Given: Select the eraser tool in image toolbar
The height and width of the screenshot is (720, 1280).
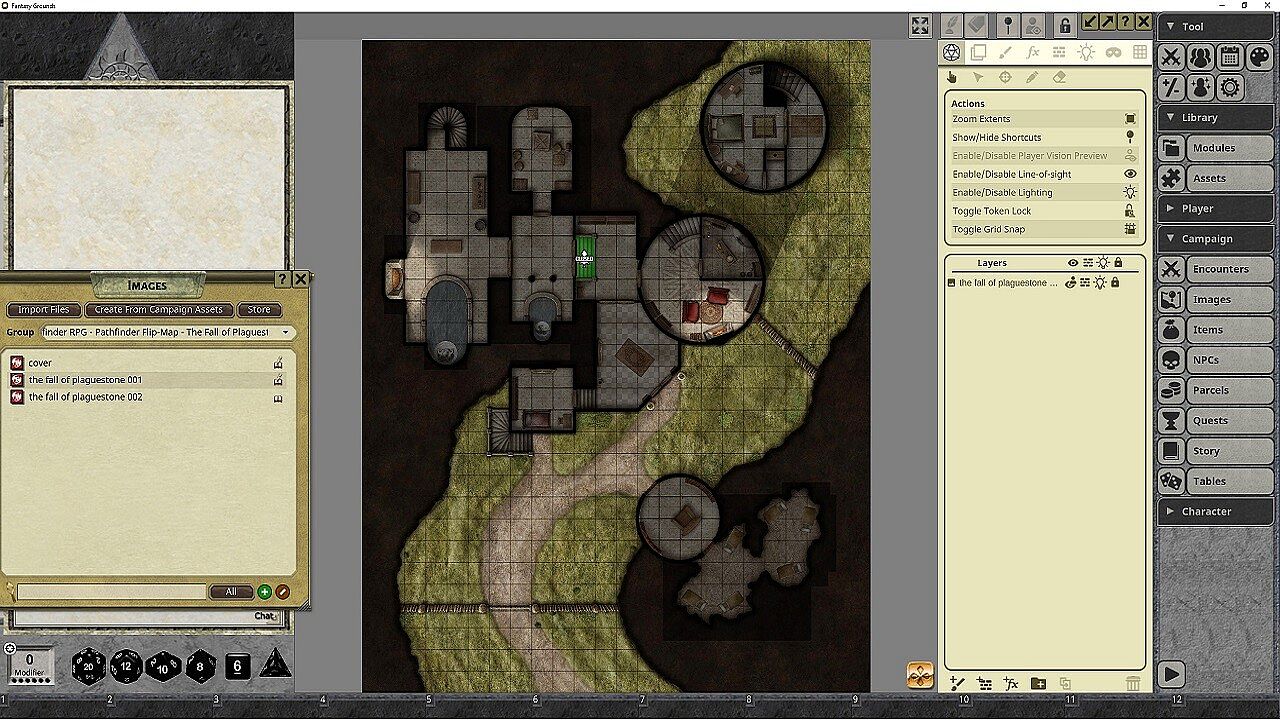Looking at the screenshot, I should click(1060, 77).
